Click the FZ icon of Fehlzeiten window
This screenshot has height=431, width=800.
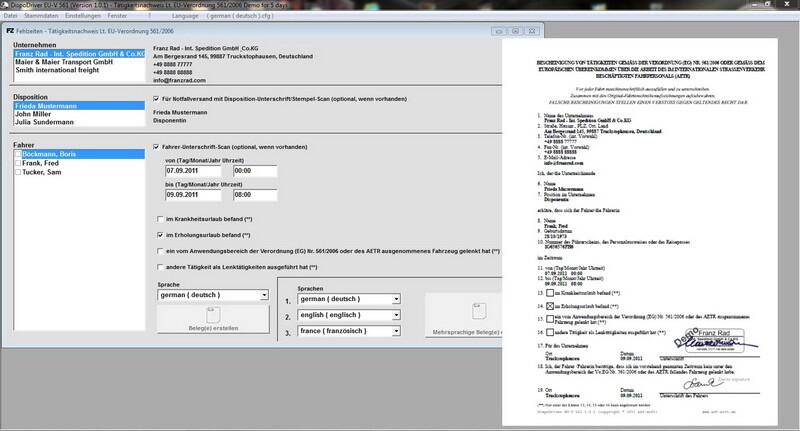10,31
